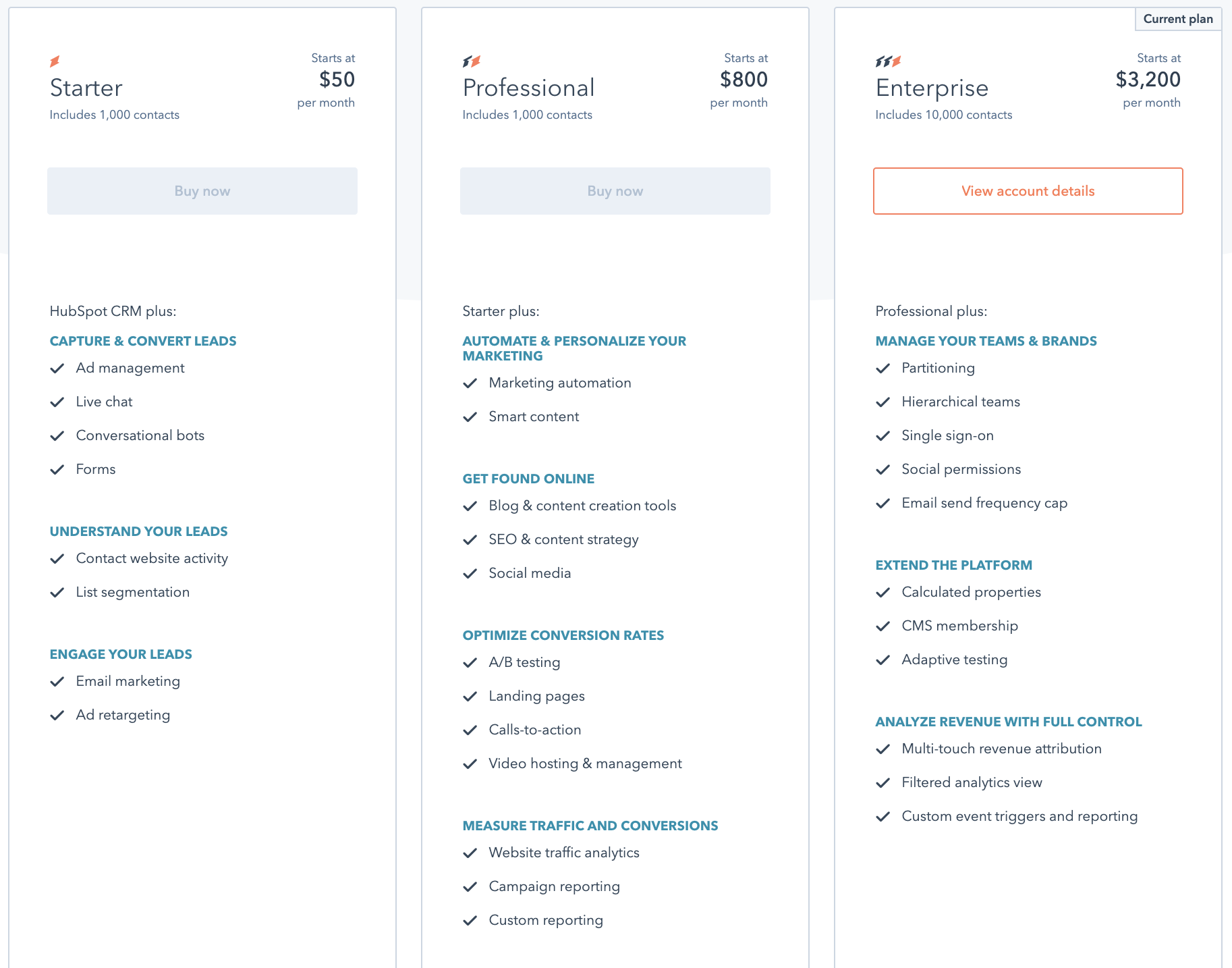1232x968 pixels.
Task: Click the Starter plan single-bolt icon
Action: point(55,61)
